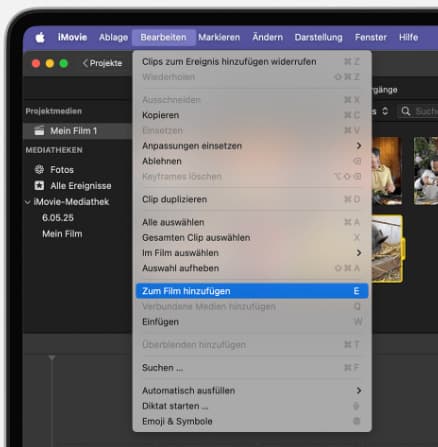Choose Einfügen menu entry

pyautogui.click(x=252, y=322)
